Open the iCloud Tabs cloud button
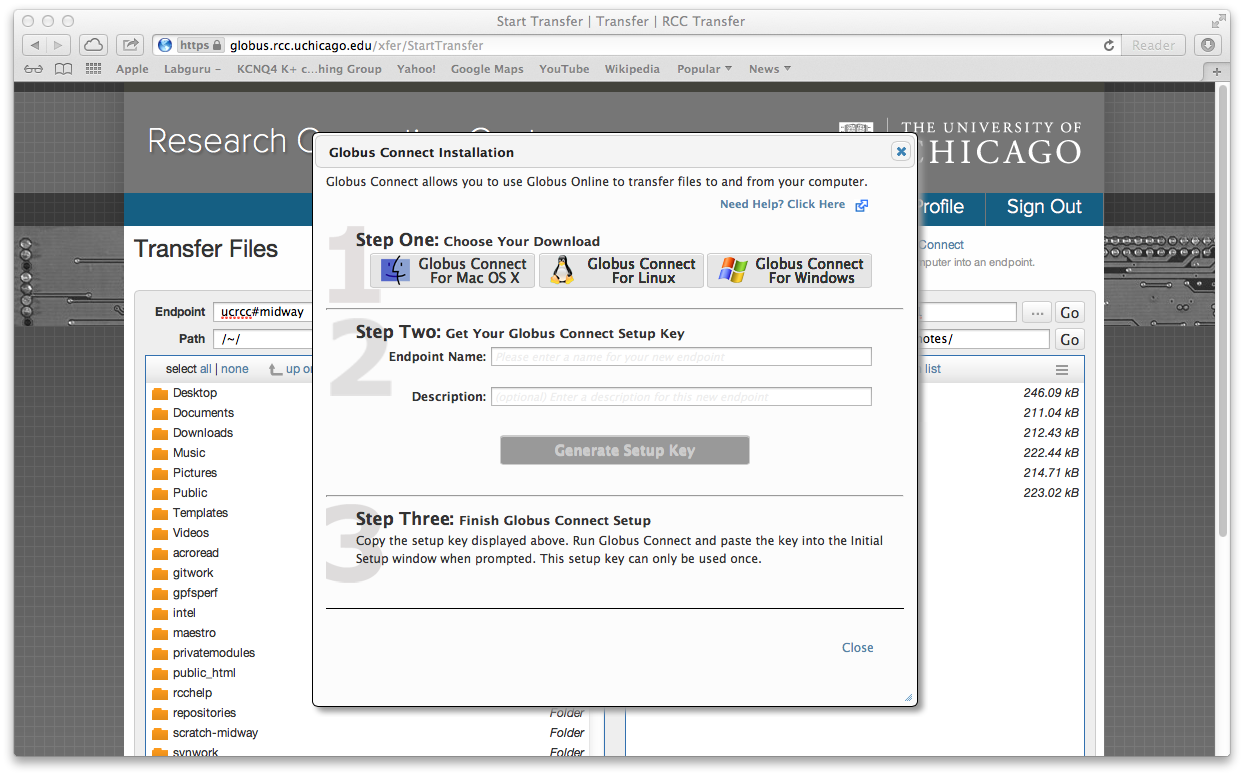This screenshot has height=776, width=1244. 92,45
